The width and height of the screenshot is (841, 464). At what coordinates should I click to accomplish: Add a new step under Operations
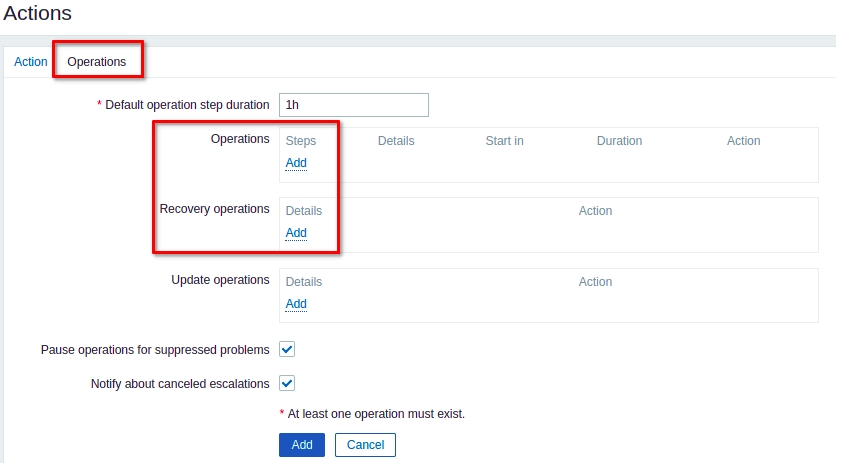click(296, 163)
